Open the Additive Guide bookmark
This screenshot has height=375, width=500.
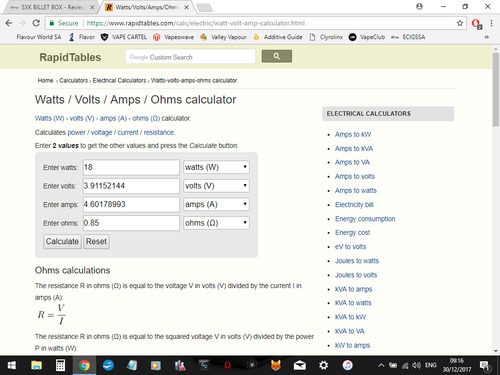278,37
